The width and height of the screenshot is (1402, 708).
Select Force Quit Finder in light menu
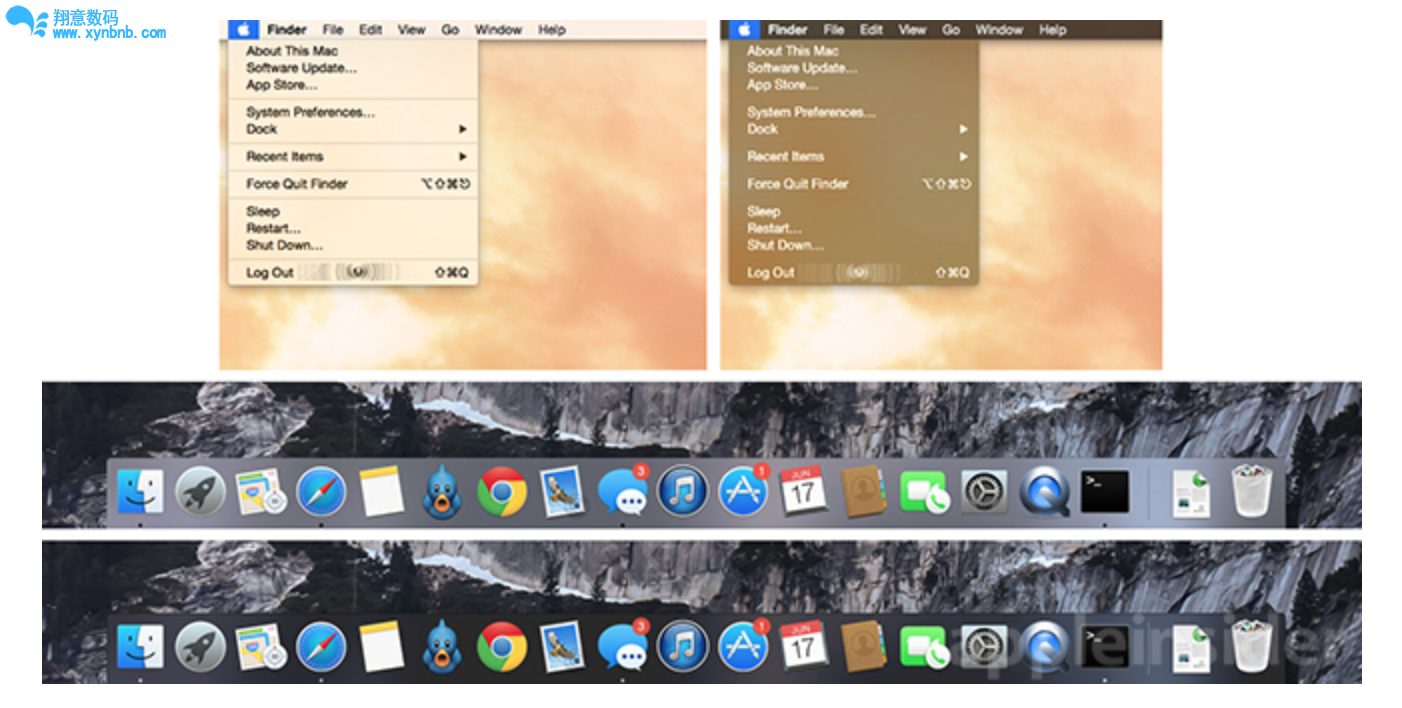pos(297,184)
